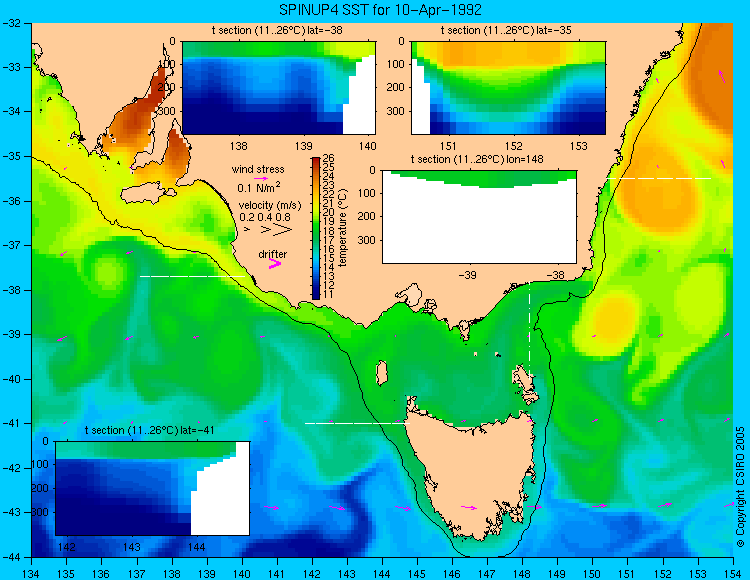Click King Island northwest of Tasmania
This screenshot has width=750, height=580.
tap(382, 373)
